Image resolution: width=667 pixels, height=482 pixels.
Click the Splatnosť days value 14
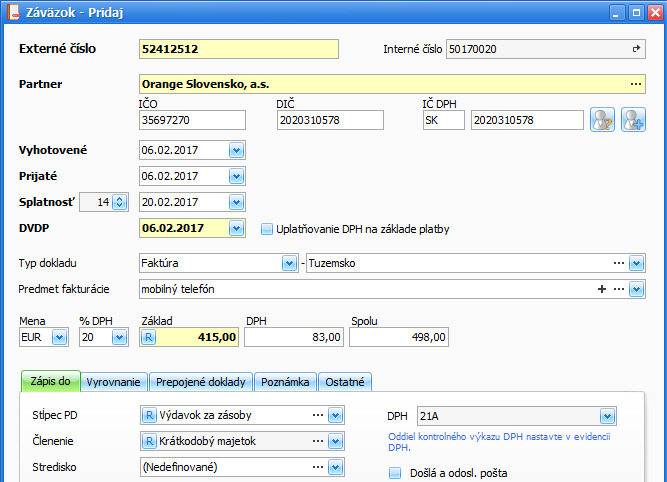point(104,202)
